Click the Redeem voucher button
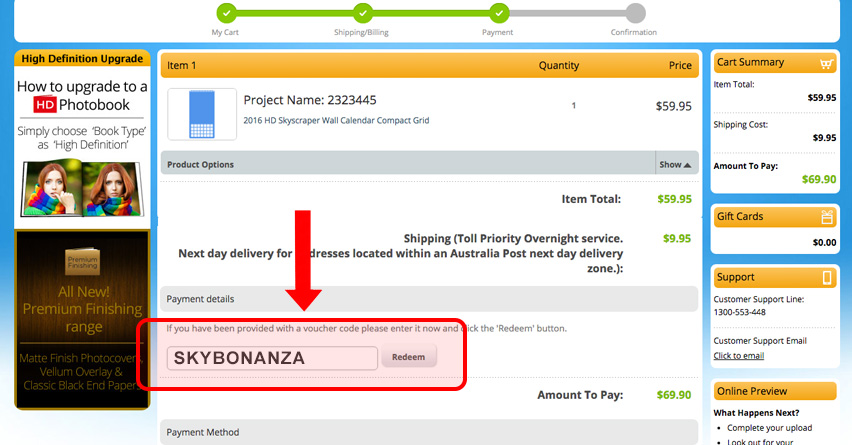 [409, 356]
